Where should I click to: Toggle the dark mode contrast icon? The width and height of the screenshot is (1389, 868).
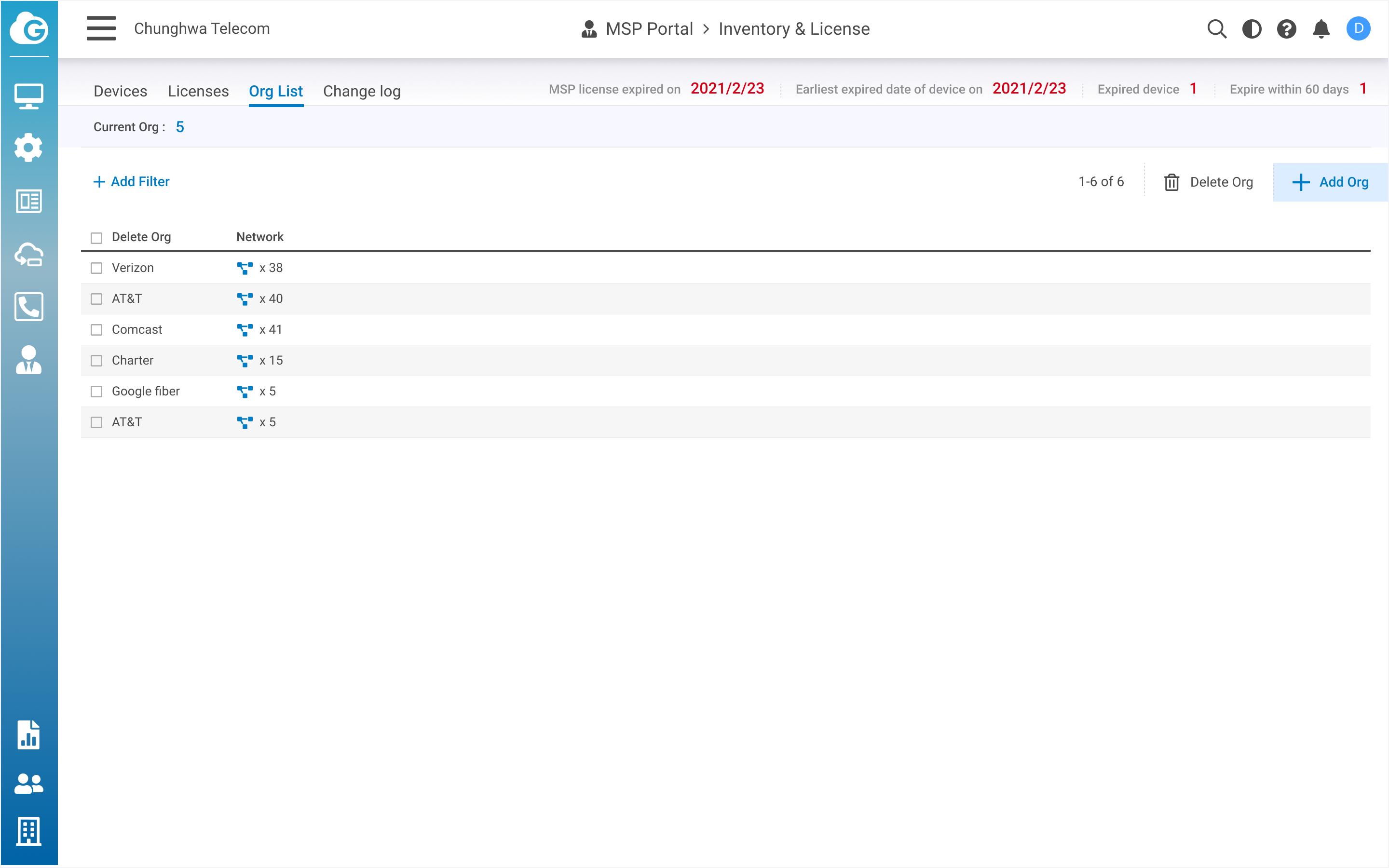[x=1251, y=29]
